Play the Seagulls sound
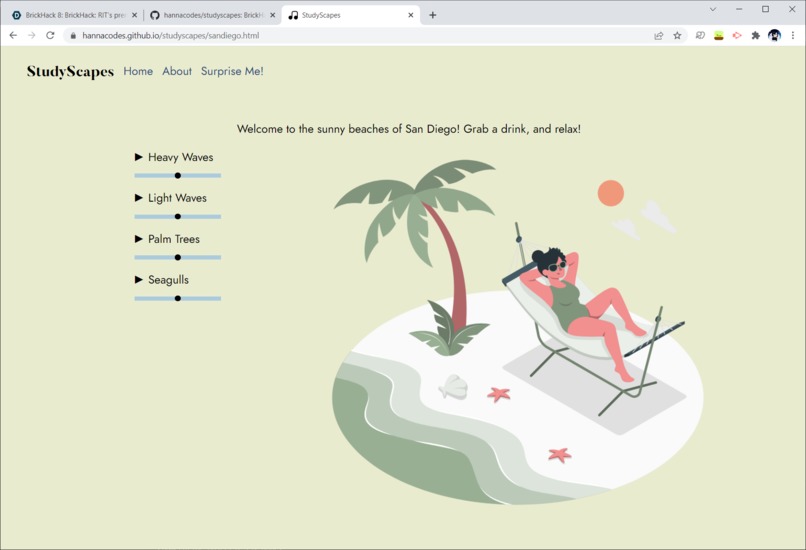Image resolution: width=806 pixels, height=550 pixels. click(138, 280)
